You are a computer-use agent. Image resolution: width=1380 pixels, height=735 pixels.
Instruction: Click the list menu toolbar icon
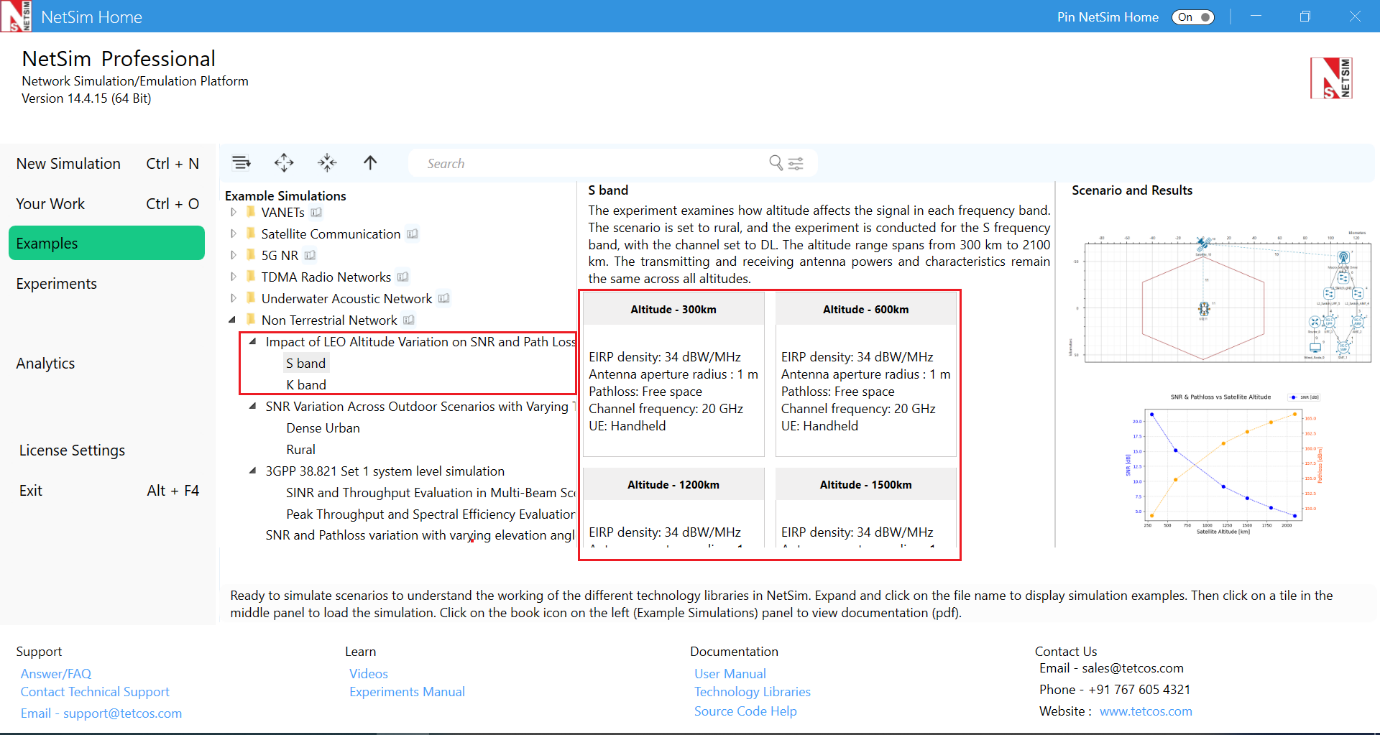point(241,163)
